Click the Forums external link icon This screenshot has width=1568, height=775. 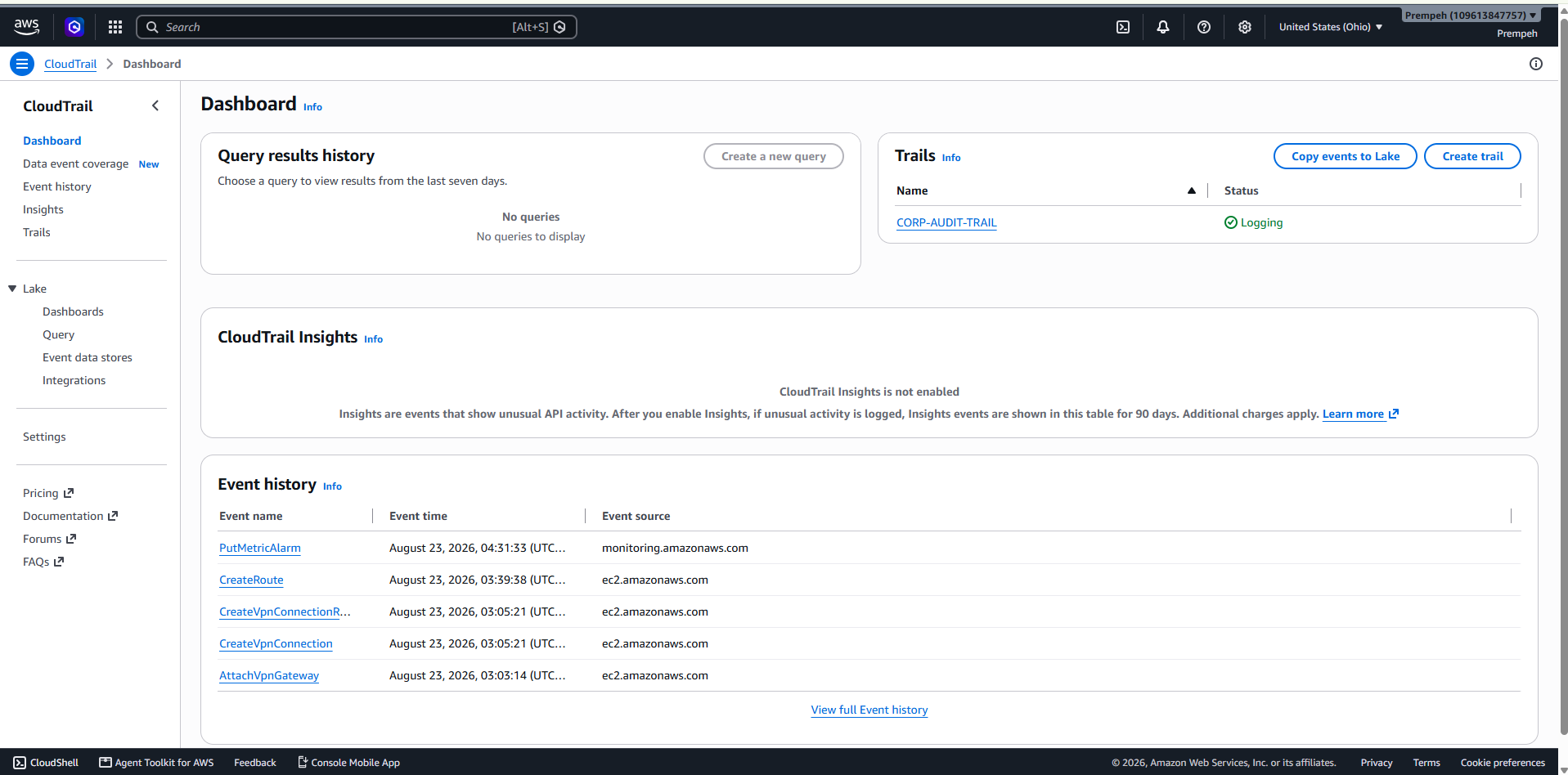click(71, 539)
